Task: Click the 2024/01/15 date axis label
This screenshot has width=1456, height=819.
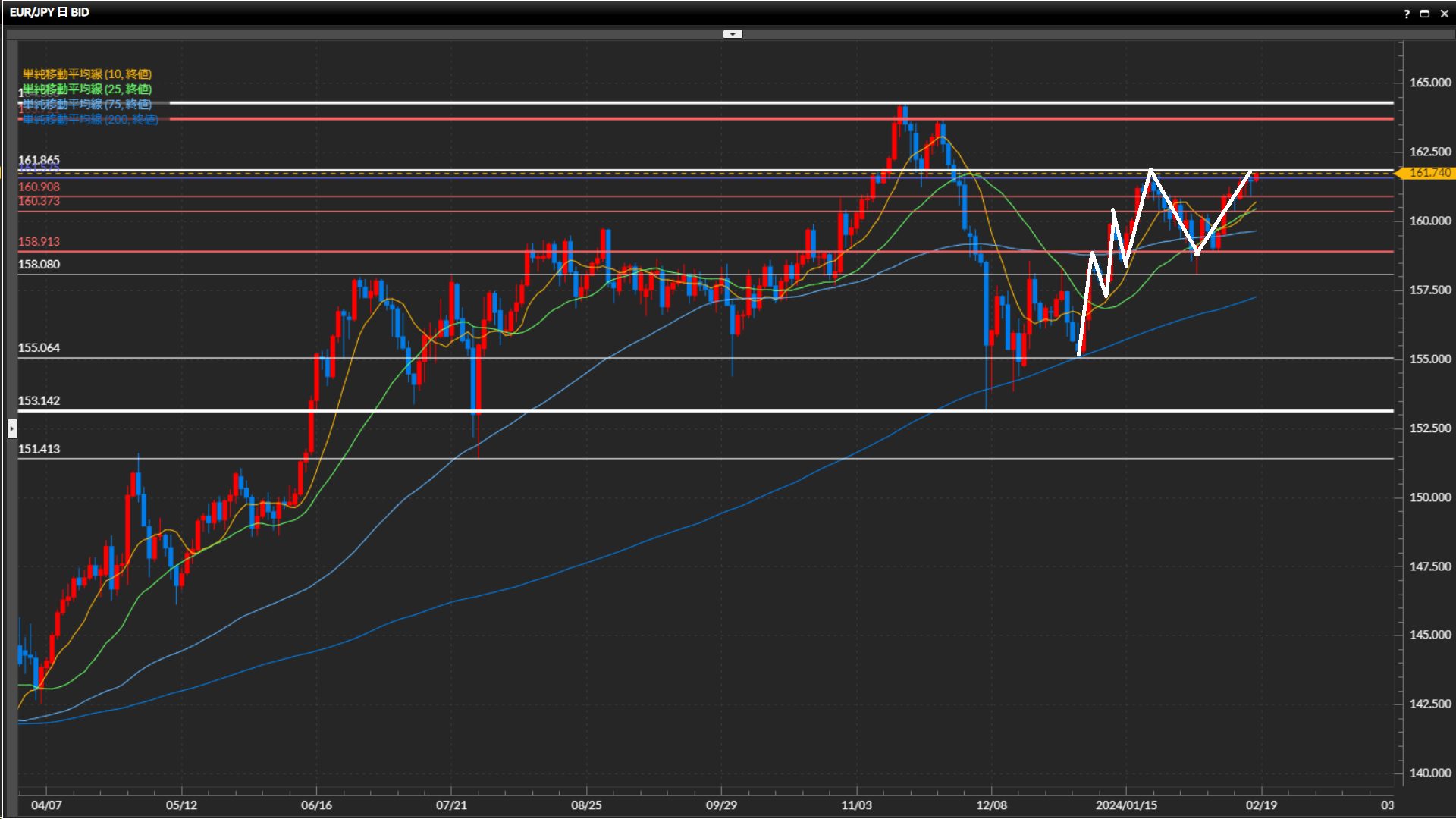Action: click(1126, 805)
